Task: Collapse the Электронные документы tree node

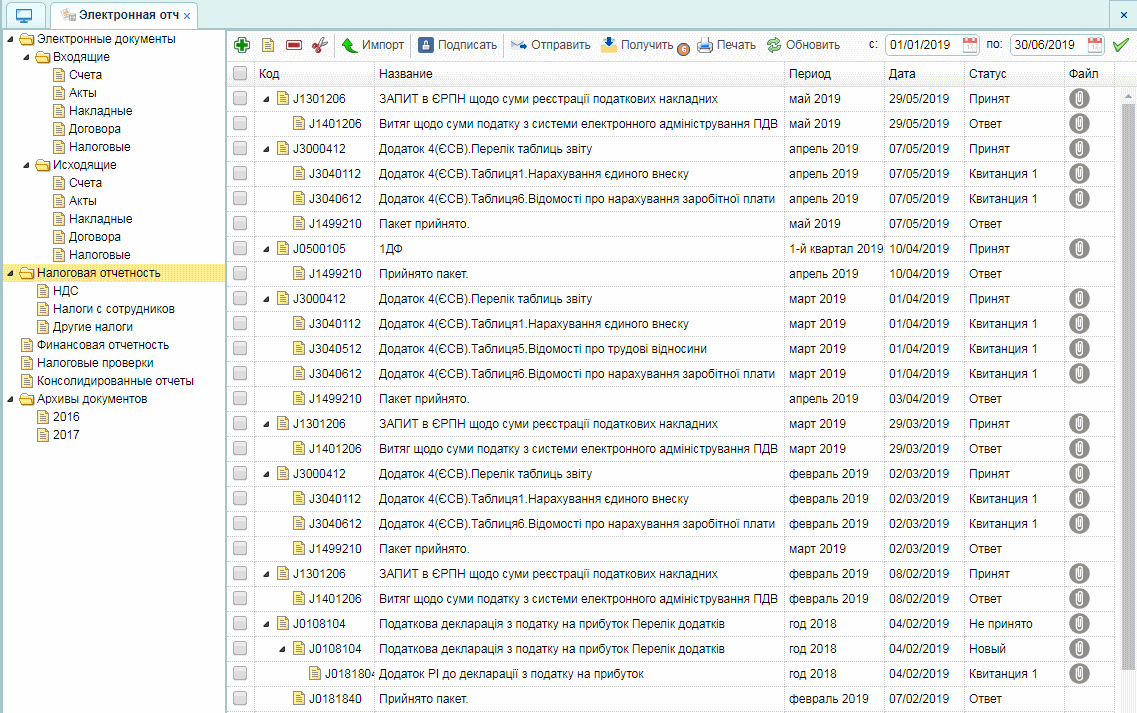Action: coord(10,40)
